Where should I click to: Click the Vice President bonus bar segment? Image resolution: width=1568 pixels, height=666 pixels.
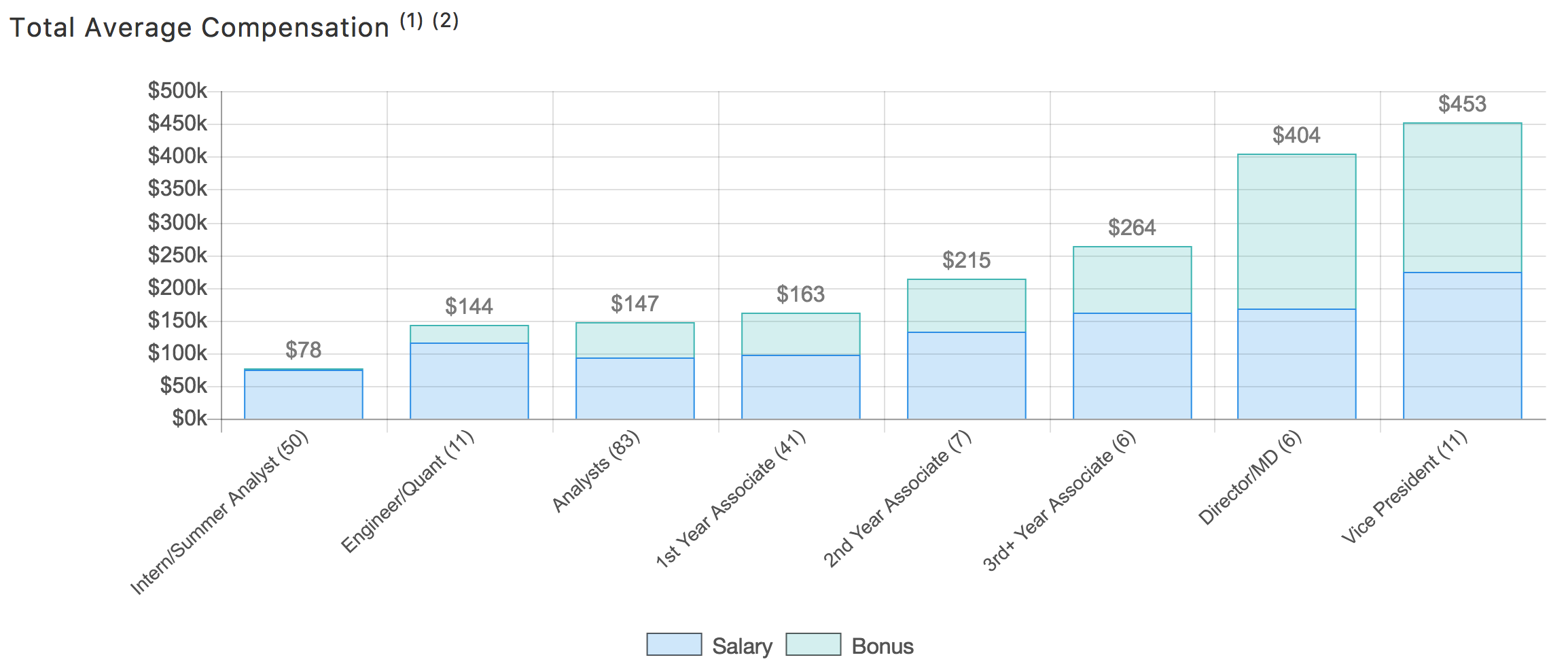click(x=1462, y=198)
